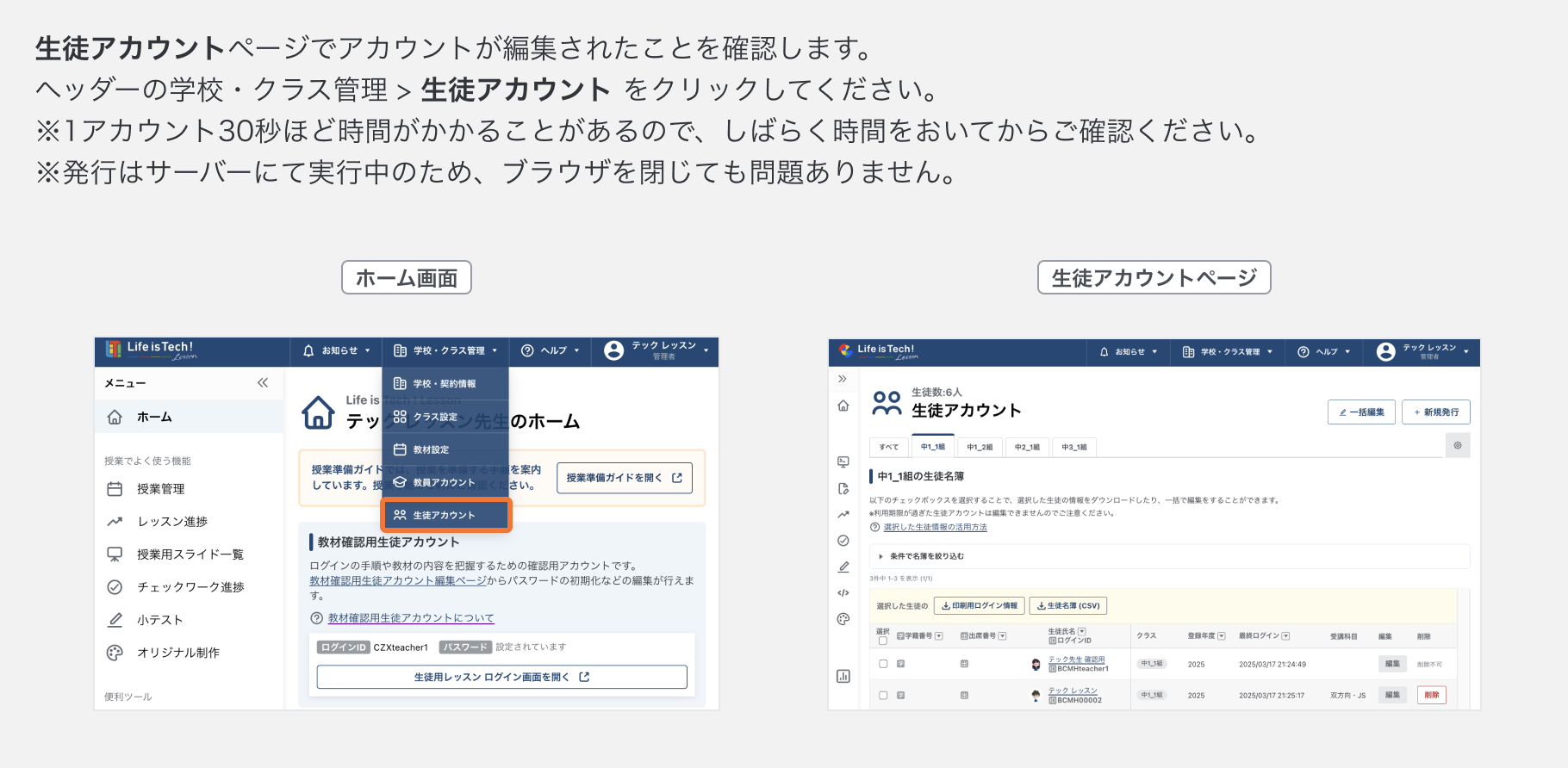Switch to the 中1_2組 class tab
This screenshot has height=768, width=1568.
980,447
